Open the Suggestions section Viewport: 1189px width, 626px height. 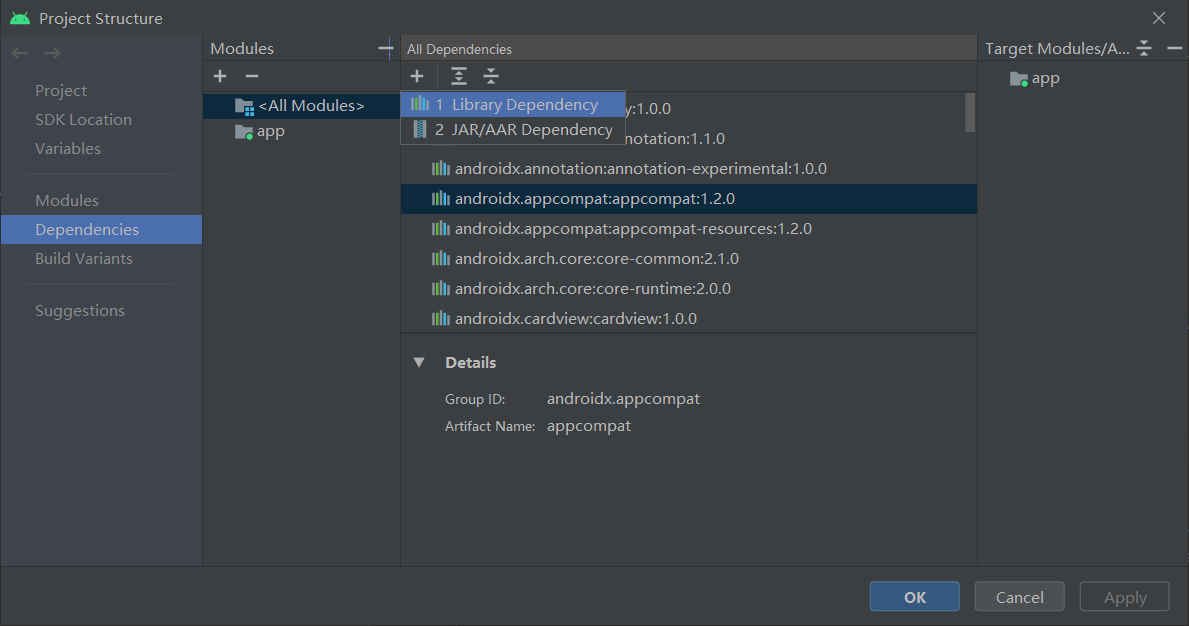tap(80, 311)
